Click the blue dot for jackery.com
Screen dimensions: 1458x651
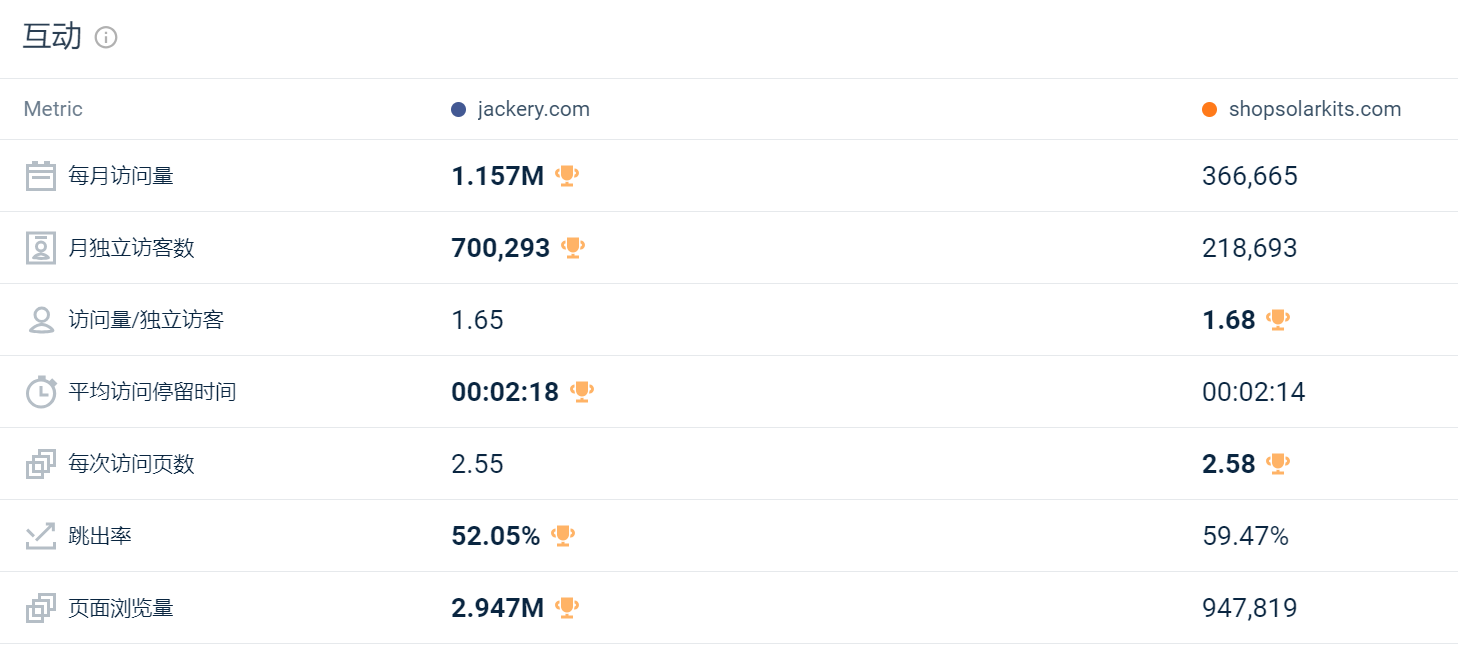459,110
